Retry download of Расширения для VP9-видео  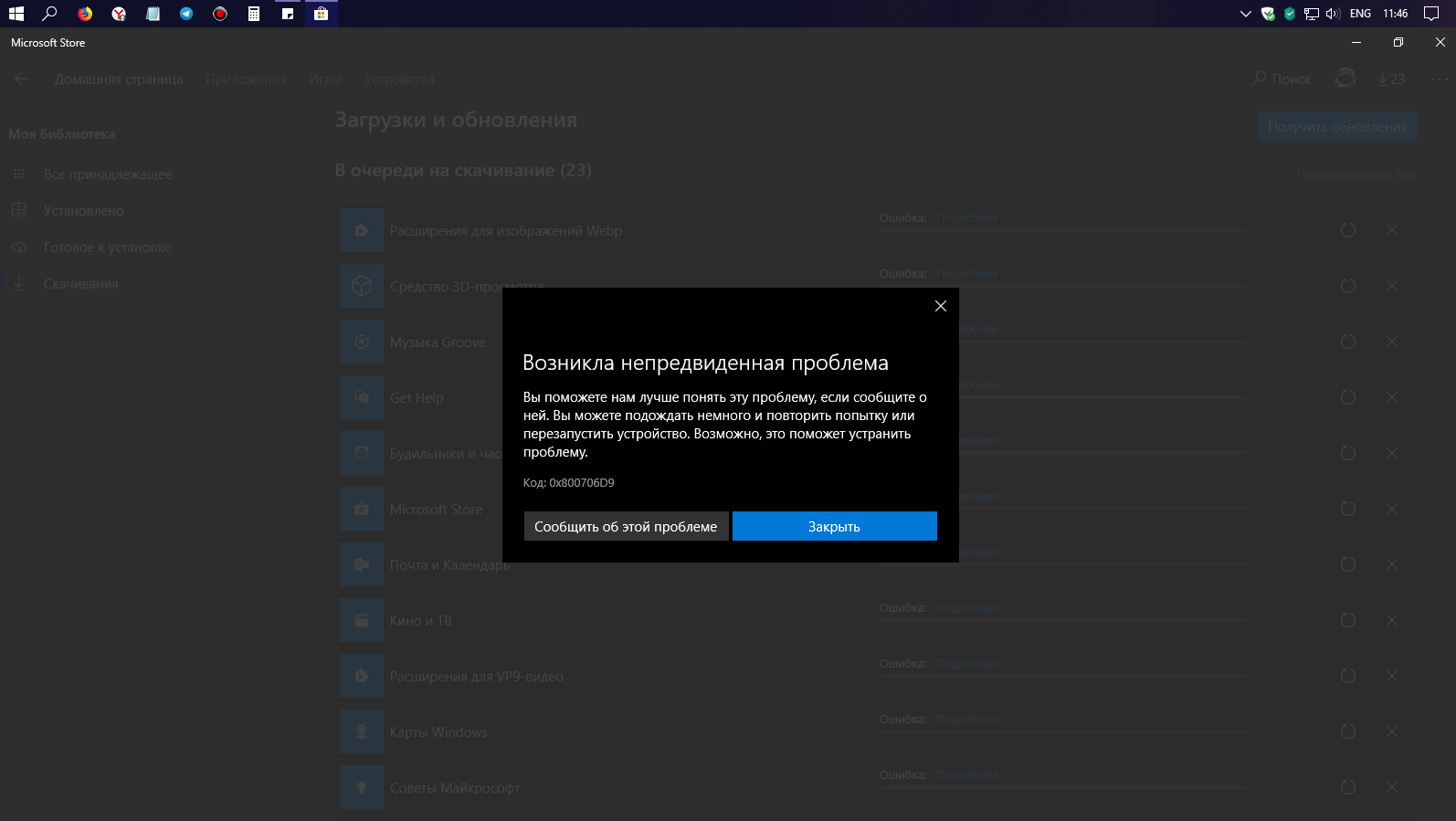point(1347,676)
